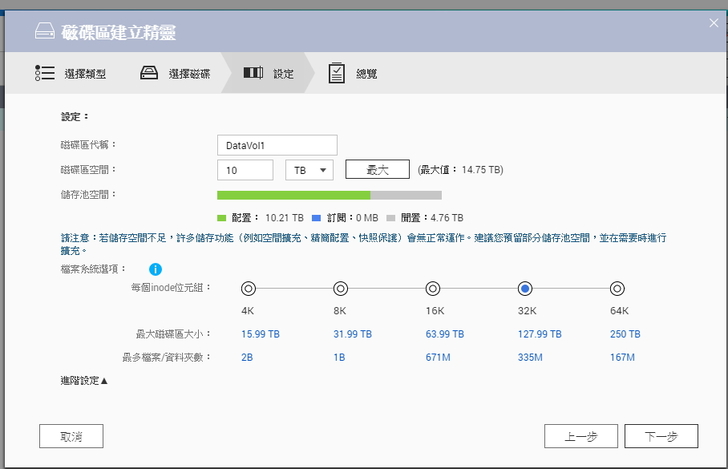Viewport: 728px width, 469px height.
Task: Collapse the 進階設定 advanced section
Action: (84, 380)
